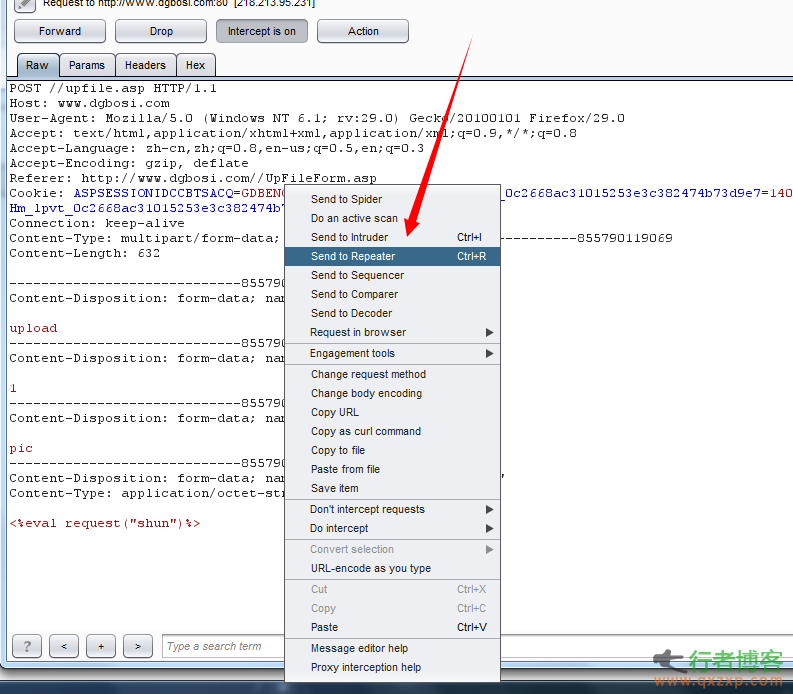Expand Convert selection submenu

[392, 549]
